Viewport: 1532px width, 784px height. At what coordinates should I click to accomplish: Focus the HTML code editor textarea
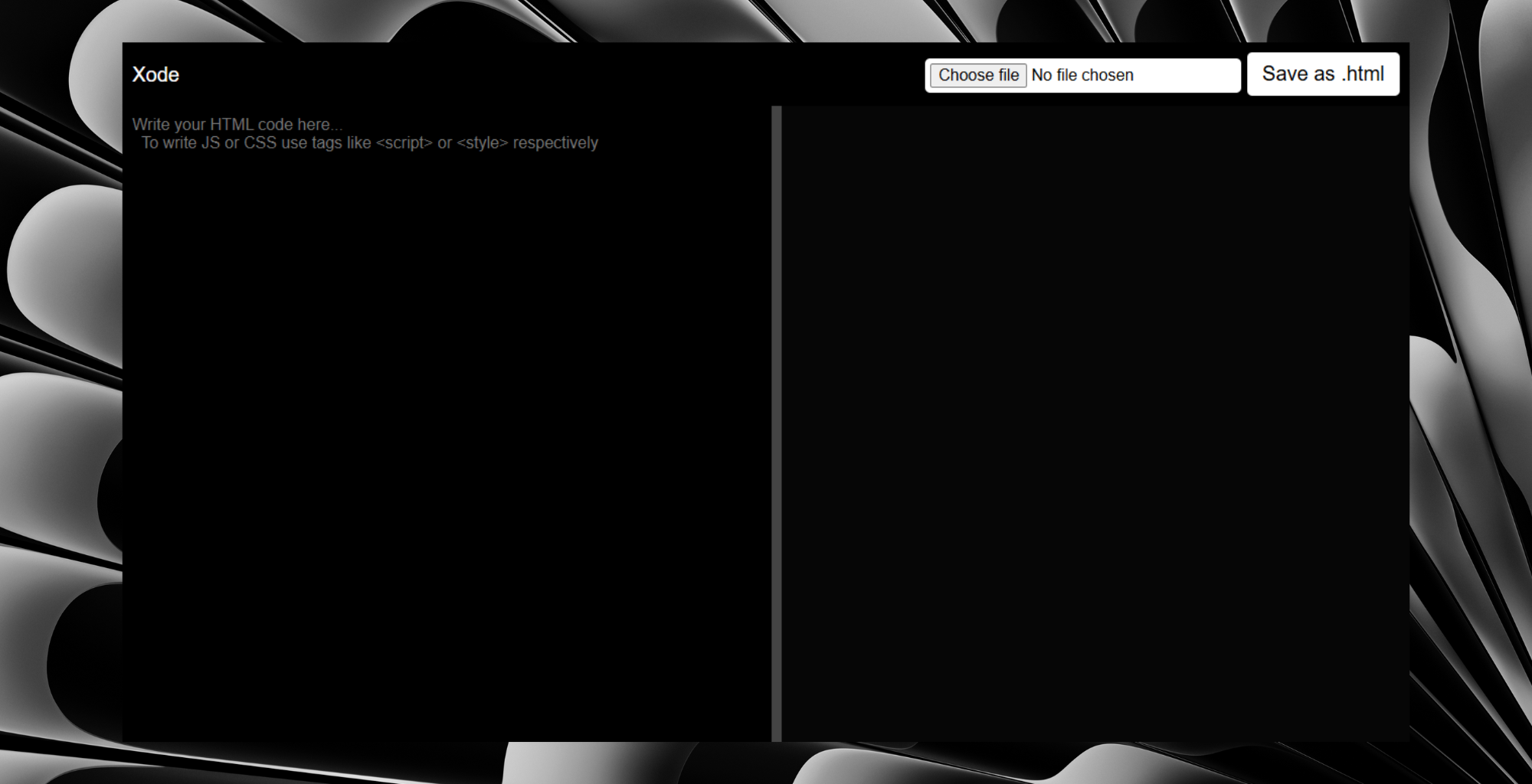pyautogui.click(x=444, y=383)
